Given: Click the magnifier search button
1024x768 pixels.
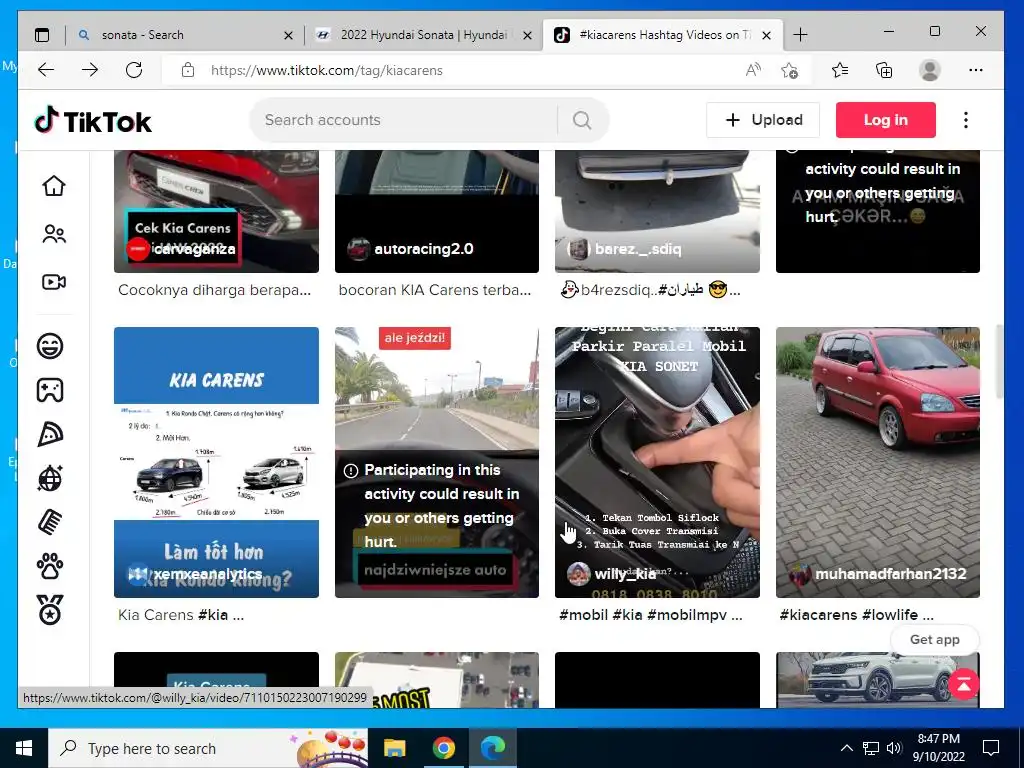Looking at the screenshot, I should (x=582, y=120).
